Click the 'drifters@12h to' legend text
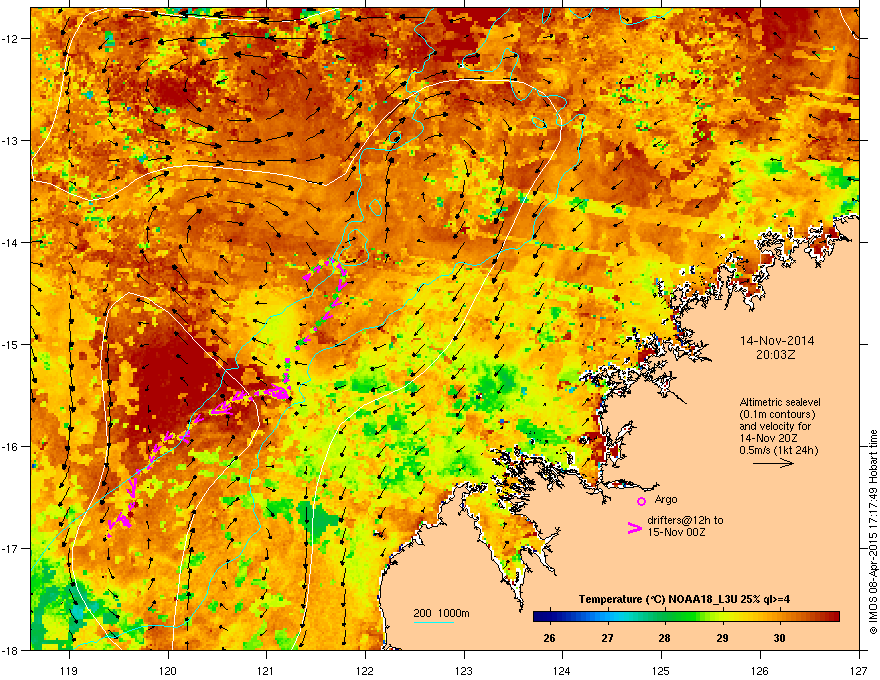This screenshot has height=680, width=880. (x=685, y=520)
